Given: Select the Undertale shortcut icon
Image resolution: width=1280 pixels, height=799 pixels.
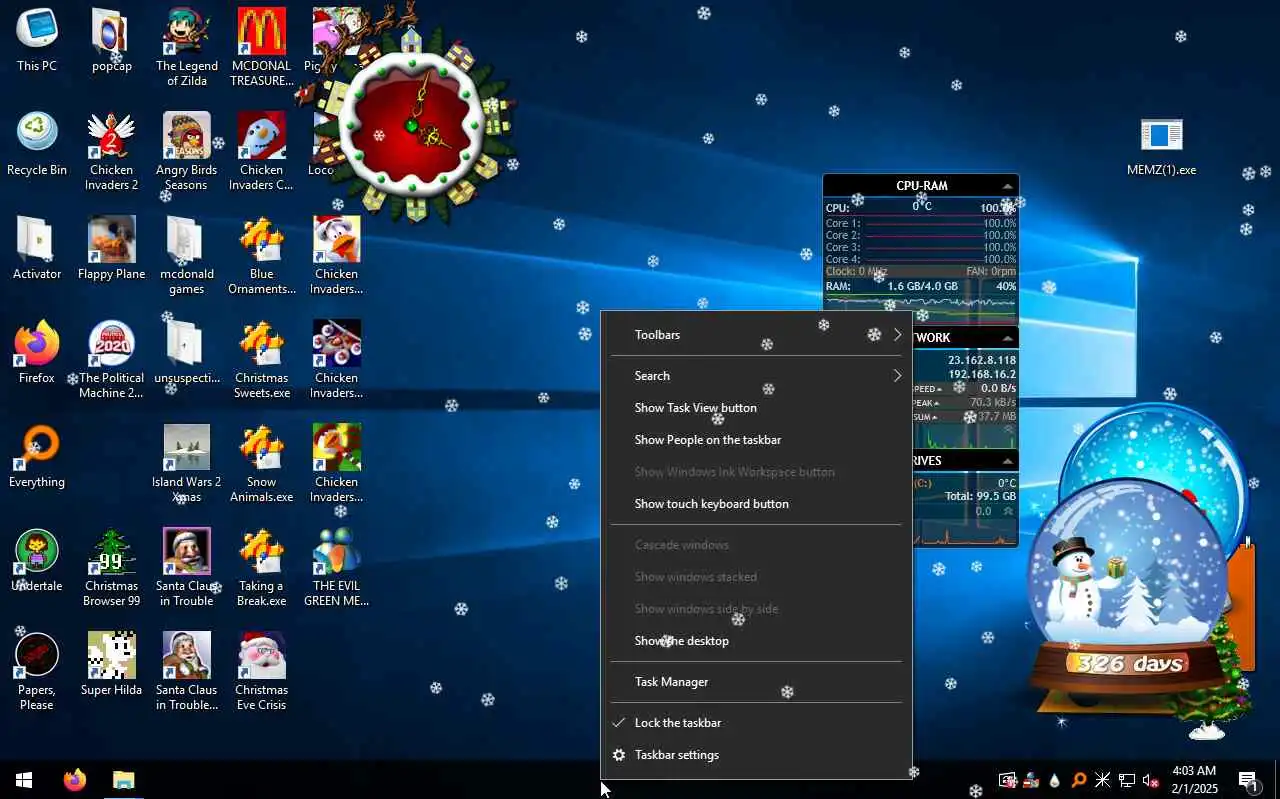Looking at the screenshot, I should pyautogui.click(x=37, y=561).
